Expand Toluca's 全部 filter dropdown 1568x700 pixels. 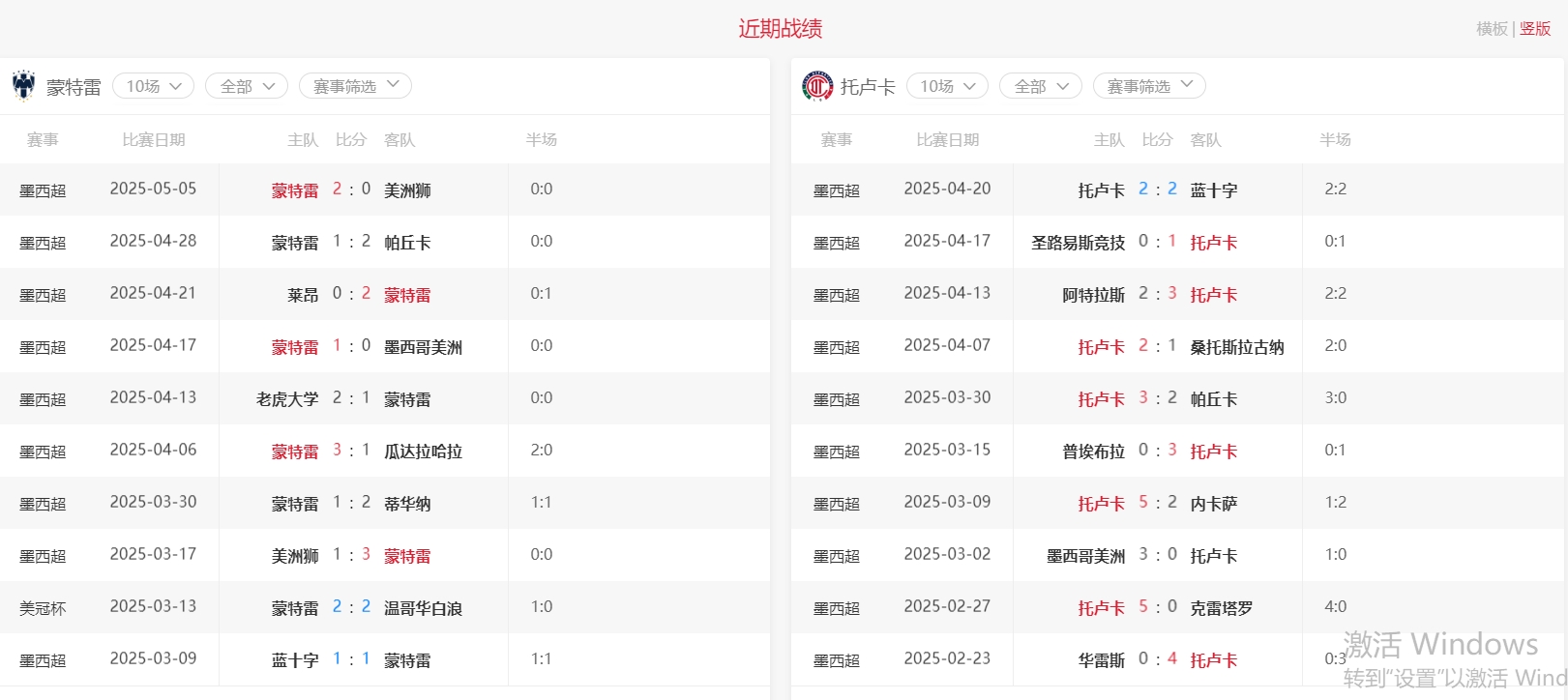coord(1040,86)
